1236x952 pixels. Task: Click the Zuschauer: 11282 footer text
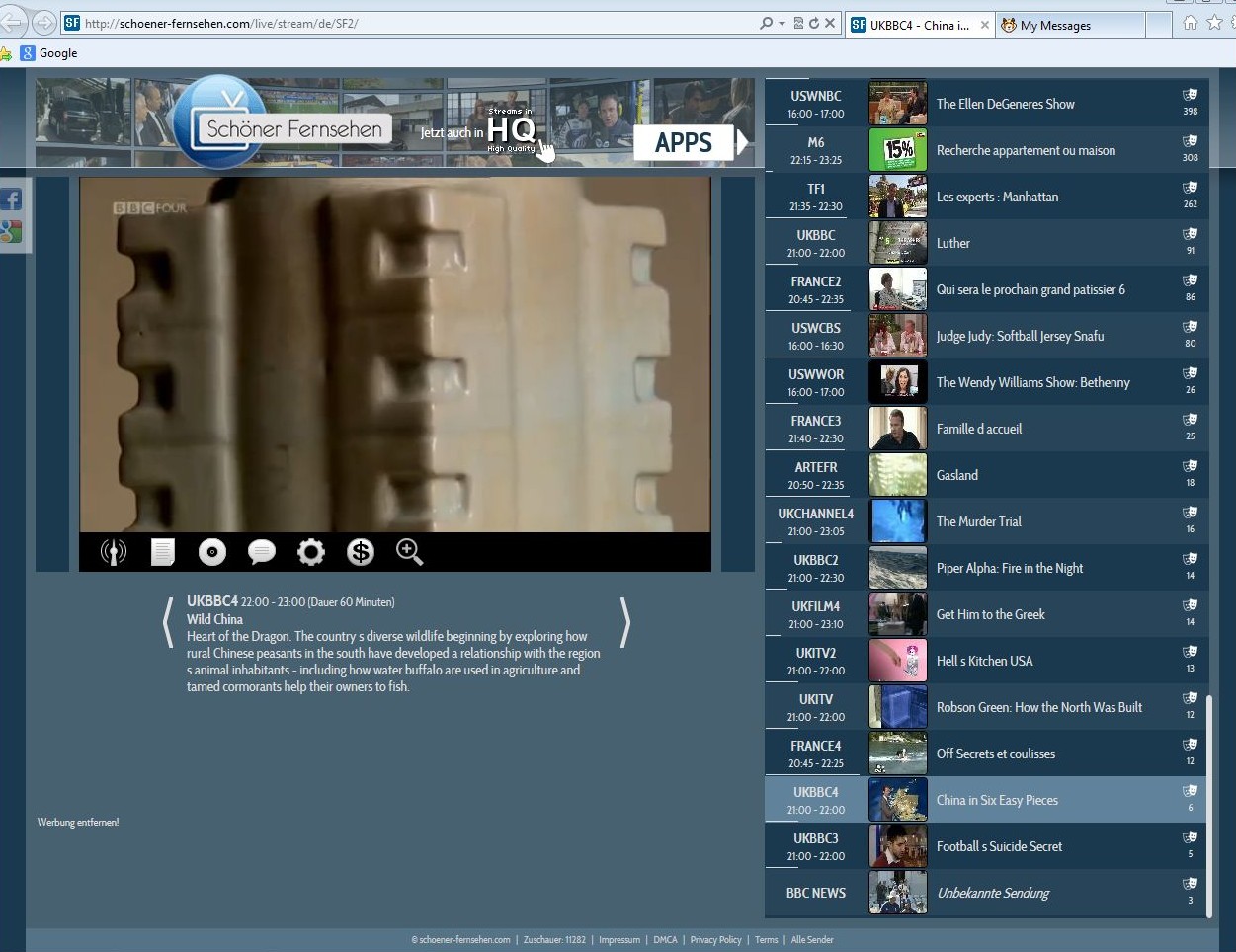(554, 939)
